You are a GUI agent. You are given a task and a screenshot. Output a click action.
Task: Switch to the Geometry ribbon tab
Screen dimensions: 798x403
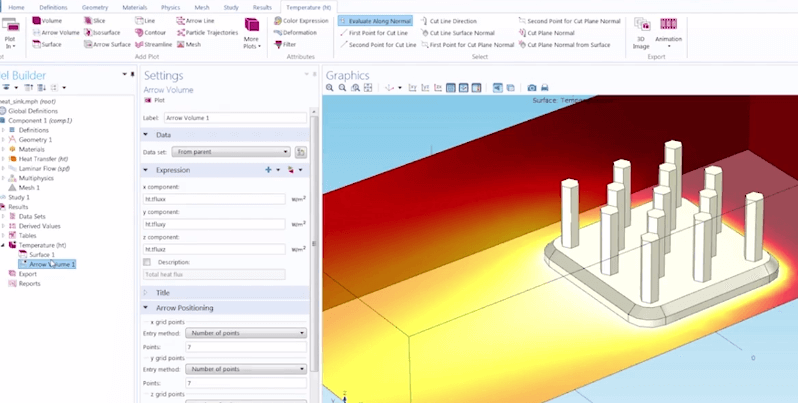95,6
